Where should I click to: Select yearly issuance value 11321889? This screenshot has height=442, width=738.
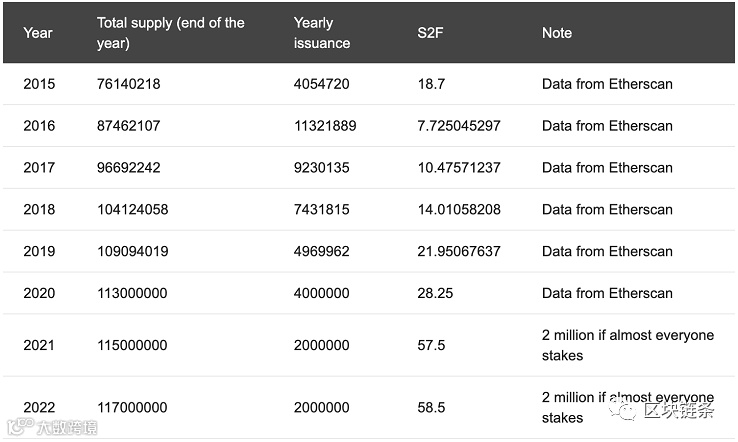325,126
